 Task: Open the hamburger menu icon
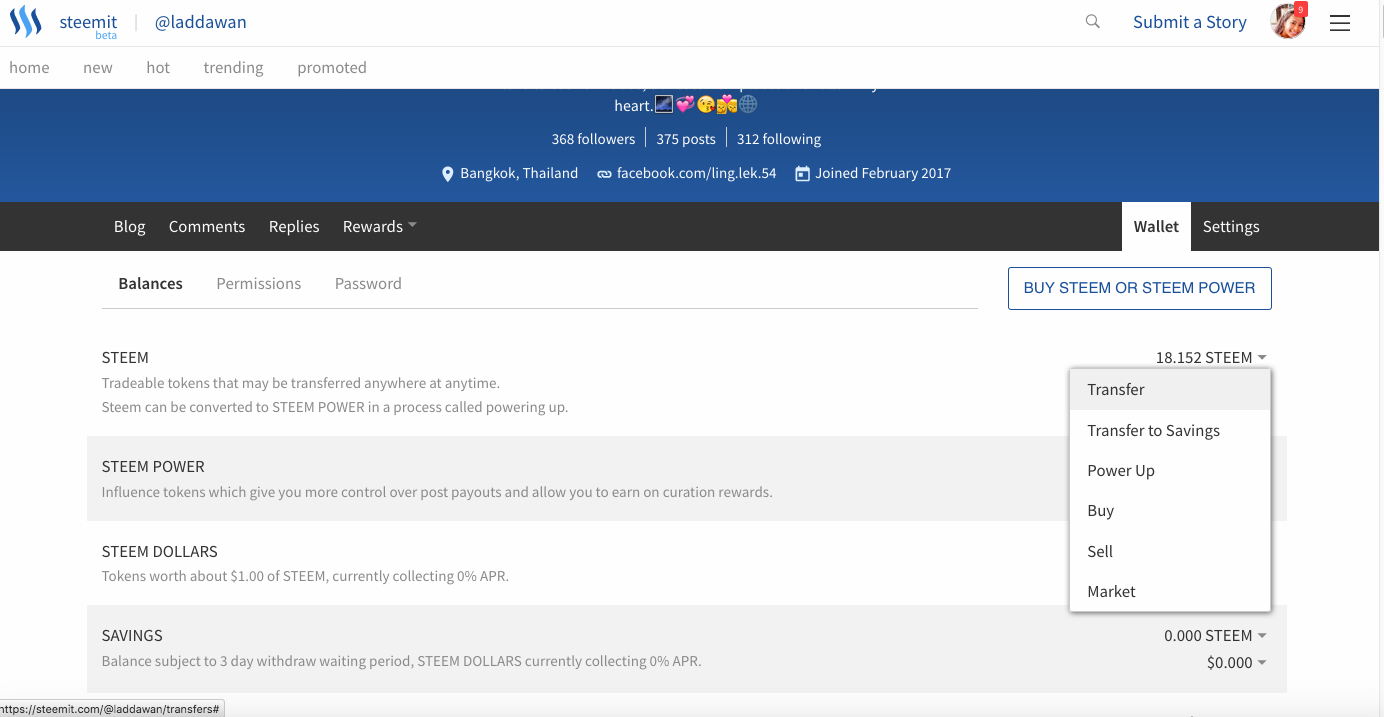(x=1340, y=22)
